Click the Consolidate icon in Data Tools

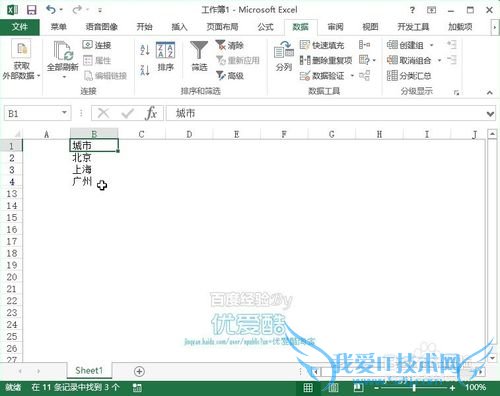tap(364, 45)
